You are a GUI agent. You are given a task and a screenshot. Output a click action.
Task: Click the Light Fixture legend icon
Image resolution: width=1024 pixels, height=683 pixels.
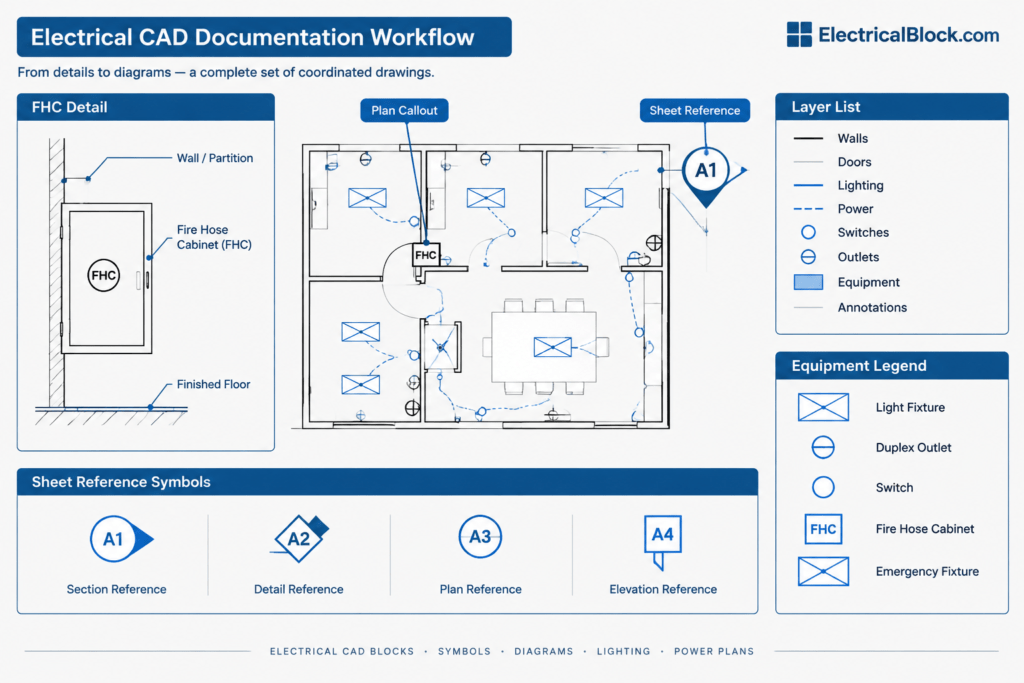click(823, 407)
